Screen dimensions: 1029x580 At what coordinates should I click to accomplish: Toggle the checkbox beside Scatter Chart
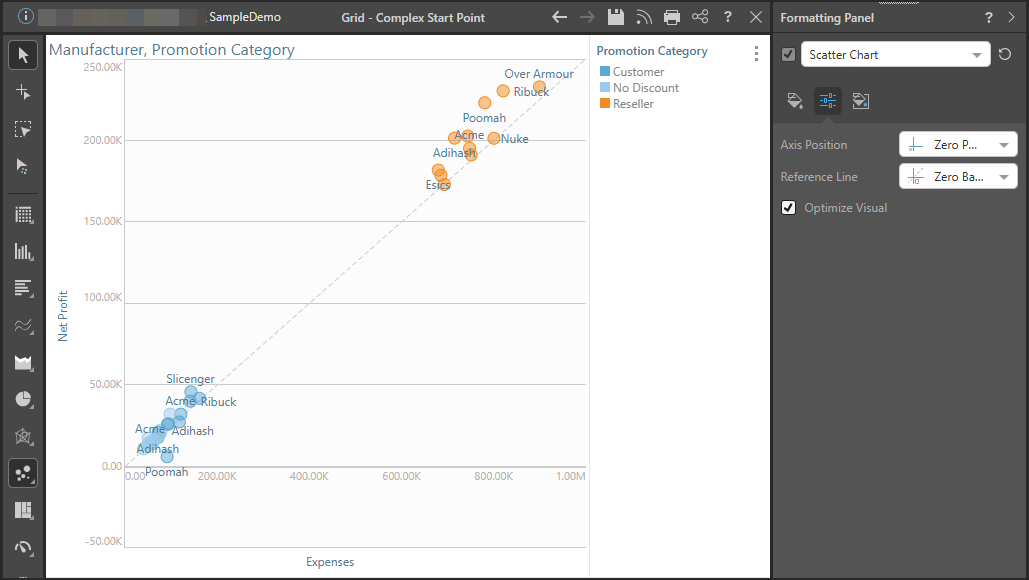(788, 55)
